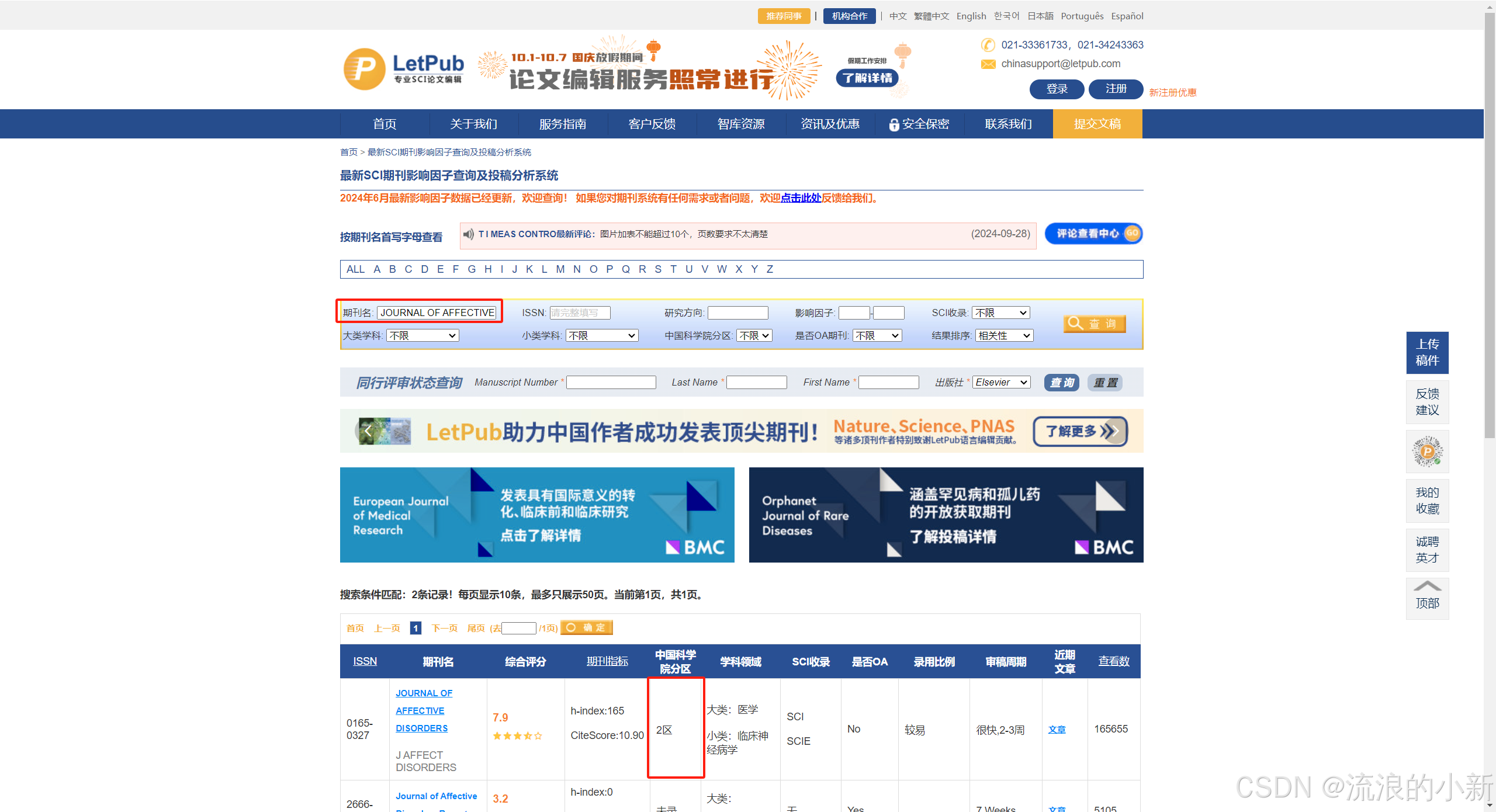Viewport: 1496px width, 812px height.
Task: Open 服务指南 navigation menu
Action: coord(562,124)
